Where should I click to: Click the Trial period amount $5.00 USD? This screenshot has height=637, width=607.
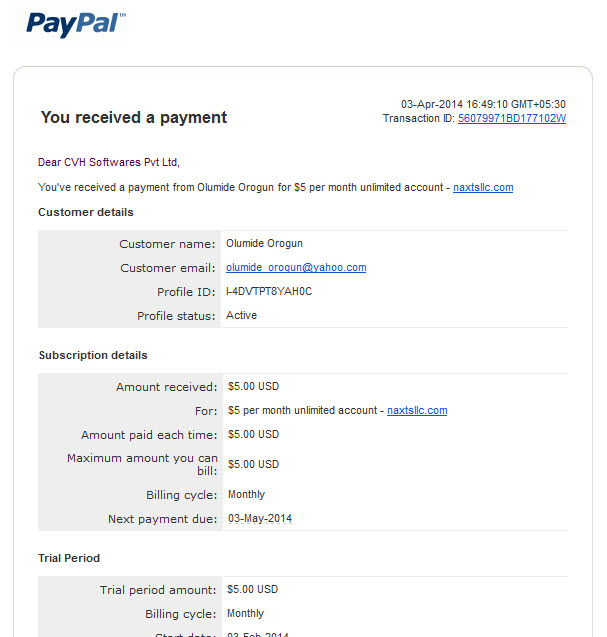coord(252,589)
